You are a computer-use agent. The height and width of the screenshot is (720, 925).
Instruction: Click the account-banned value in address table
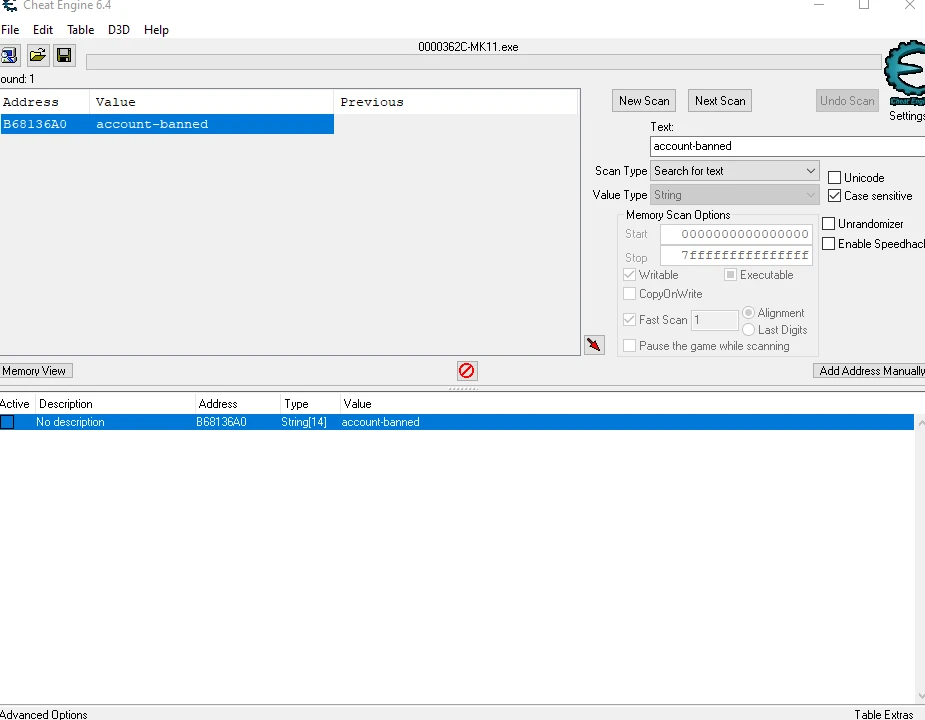[x=381, y=422]
